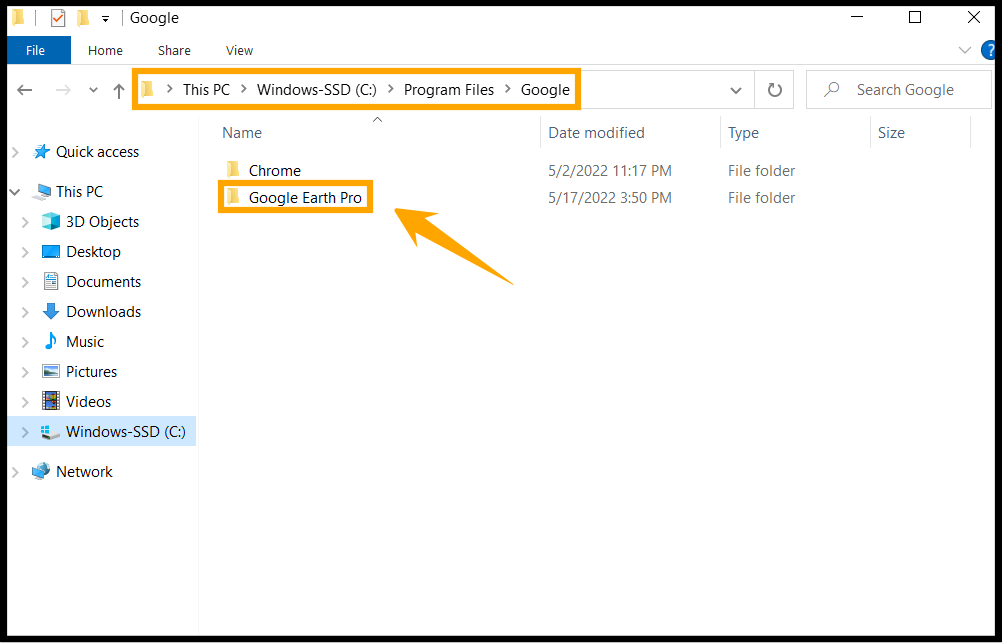This screenshot has height=643, width=1002.
Task: Select the Pictures icon in the navigation pane
Action: tap(51, 371)
